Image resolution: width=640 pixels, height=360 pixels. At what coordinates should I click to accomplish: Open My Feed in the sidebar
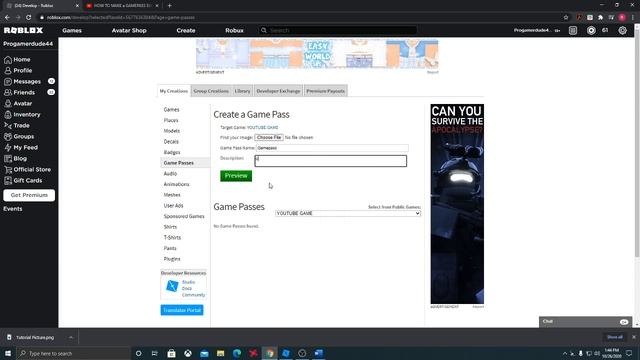(x=21, y=148)
